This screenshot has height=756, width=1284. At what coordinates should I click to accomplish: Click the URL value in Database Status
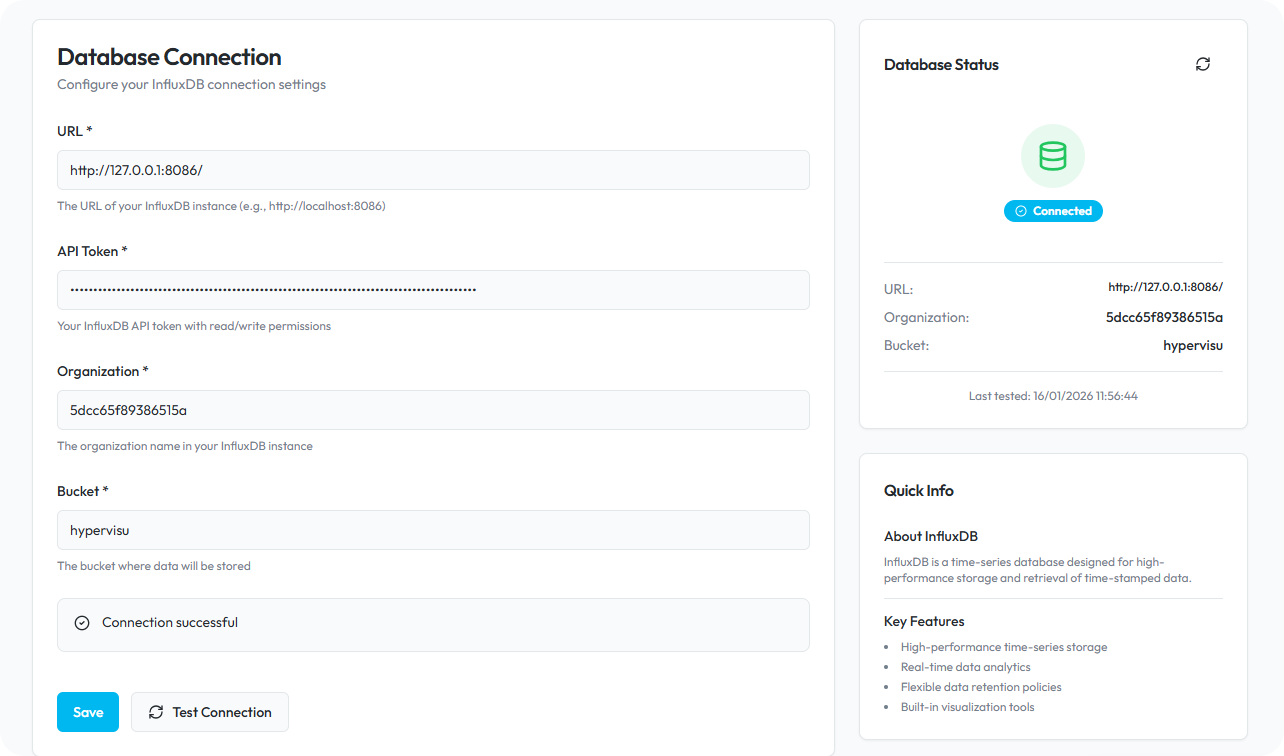click(x=1165, y=287)
